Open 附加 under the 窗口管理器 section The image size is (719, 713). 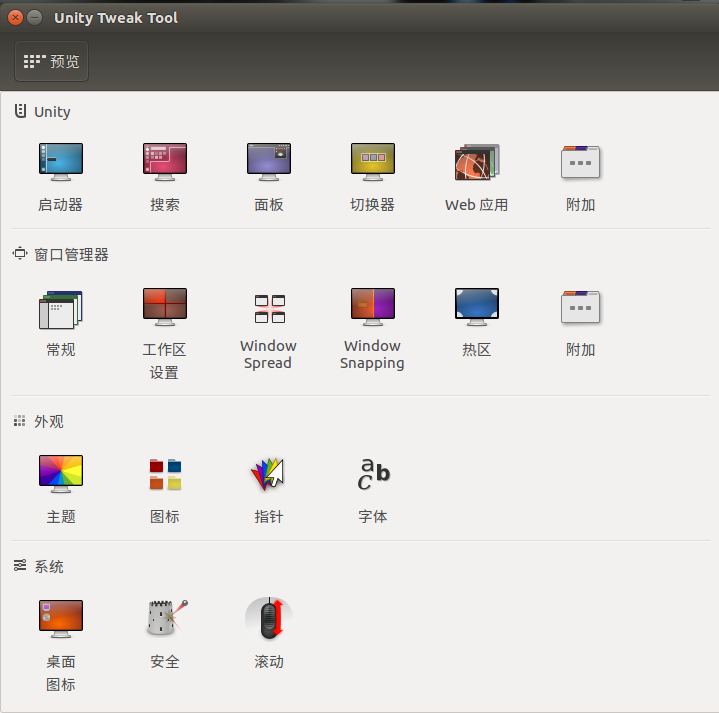(x=581, y=307)
